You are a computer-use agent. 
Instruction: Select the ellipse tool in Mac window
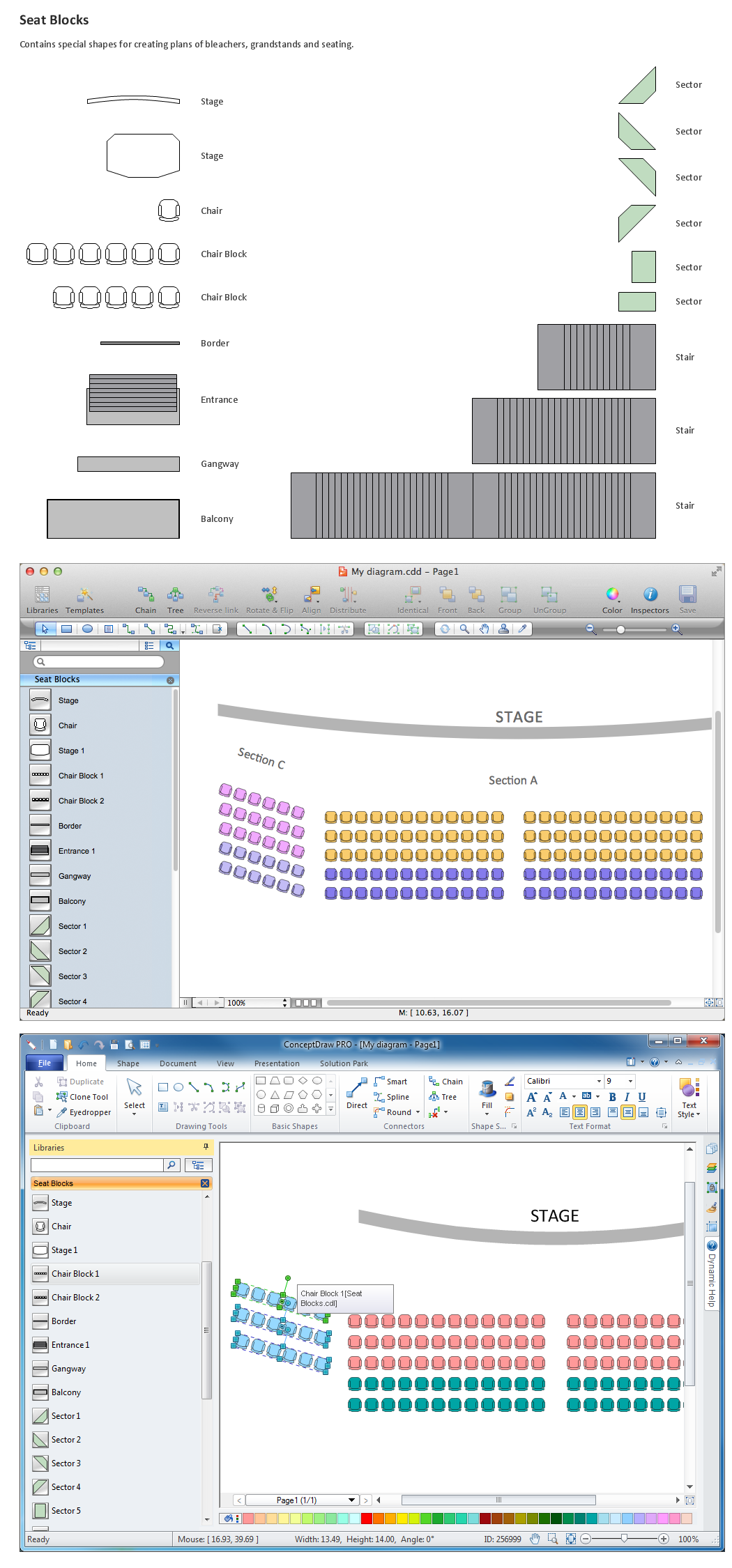tap(88, 629)
